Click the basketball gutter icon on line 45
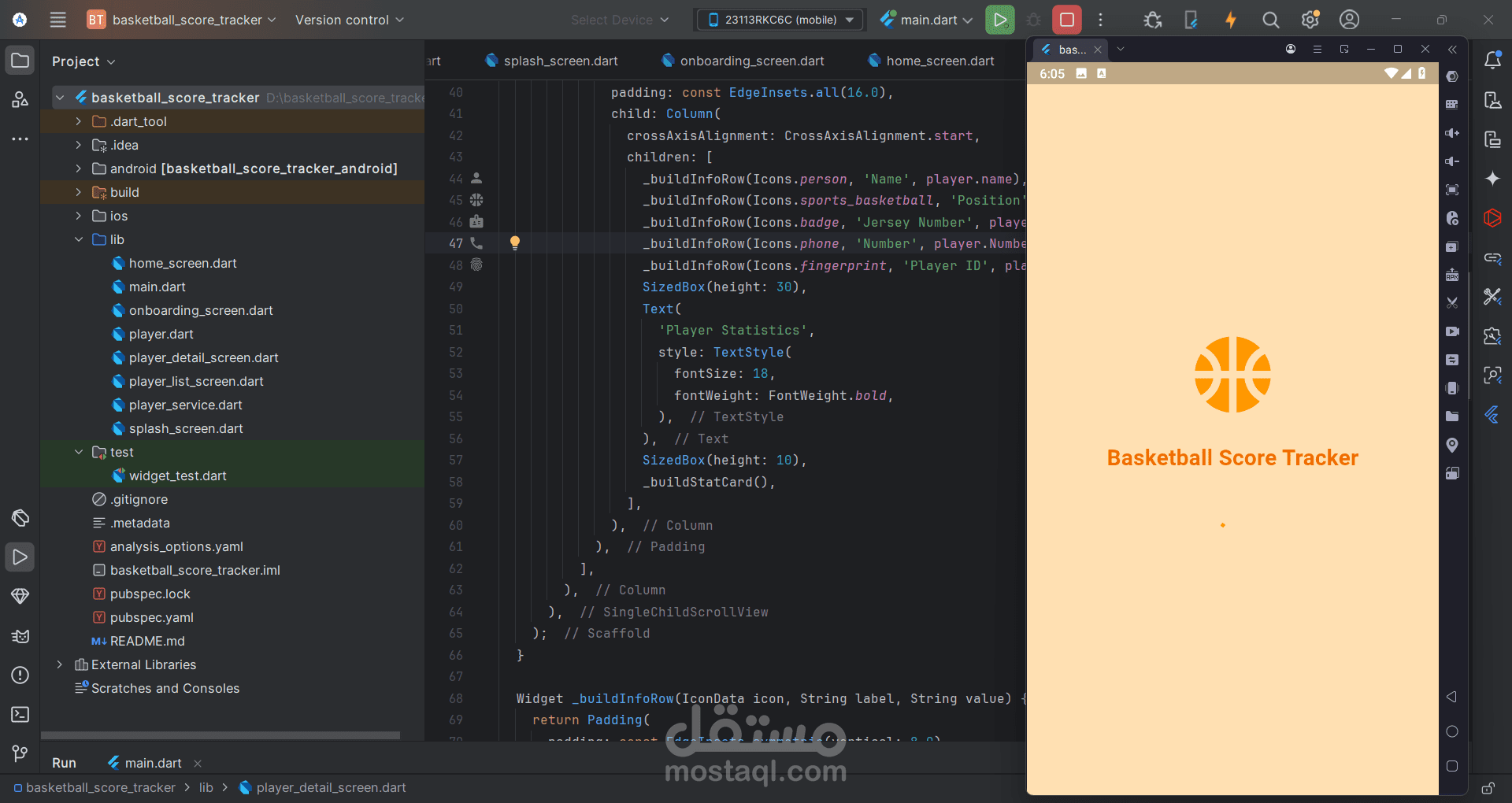 (476, 200)
